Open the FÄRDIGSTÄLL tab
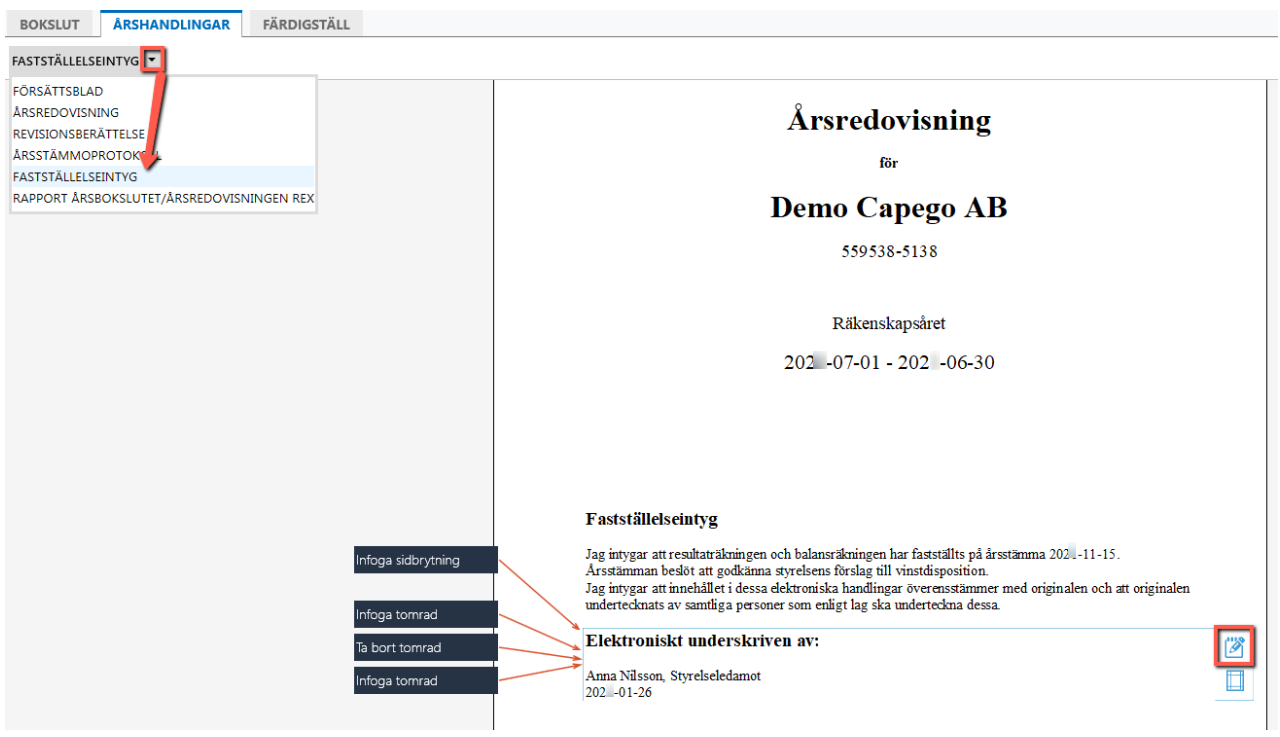Image resolution: width=1280 pixels, height=737 pixels. tap(306, 24)
